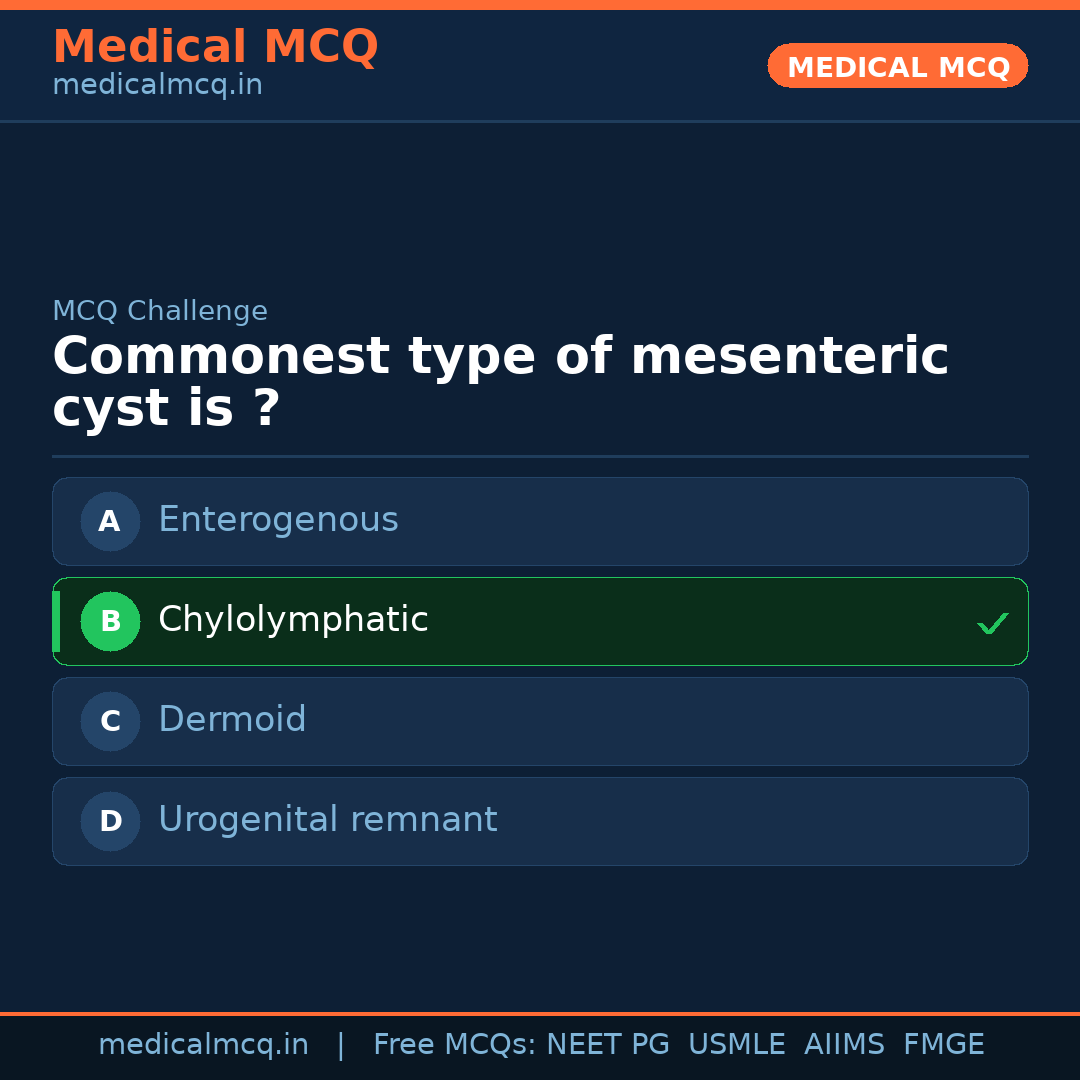Click the green B circle icon
The image size is (1080, 1080).
(x=110, y=621)
